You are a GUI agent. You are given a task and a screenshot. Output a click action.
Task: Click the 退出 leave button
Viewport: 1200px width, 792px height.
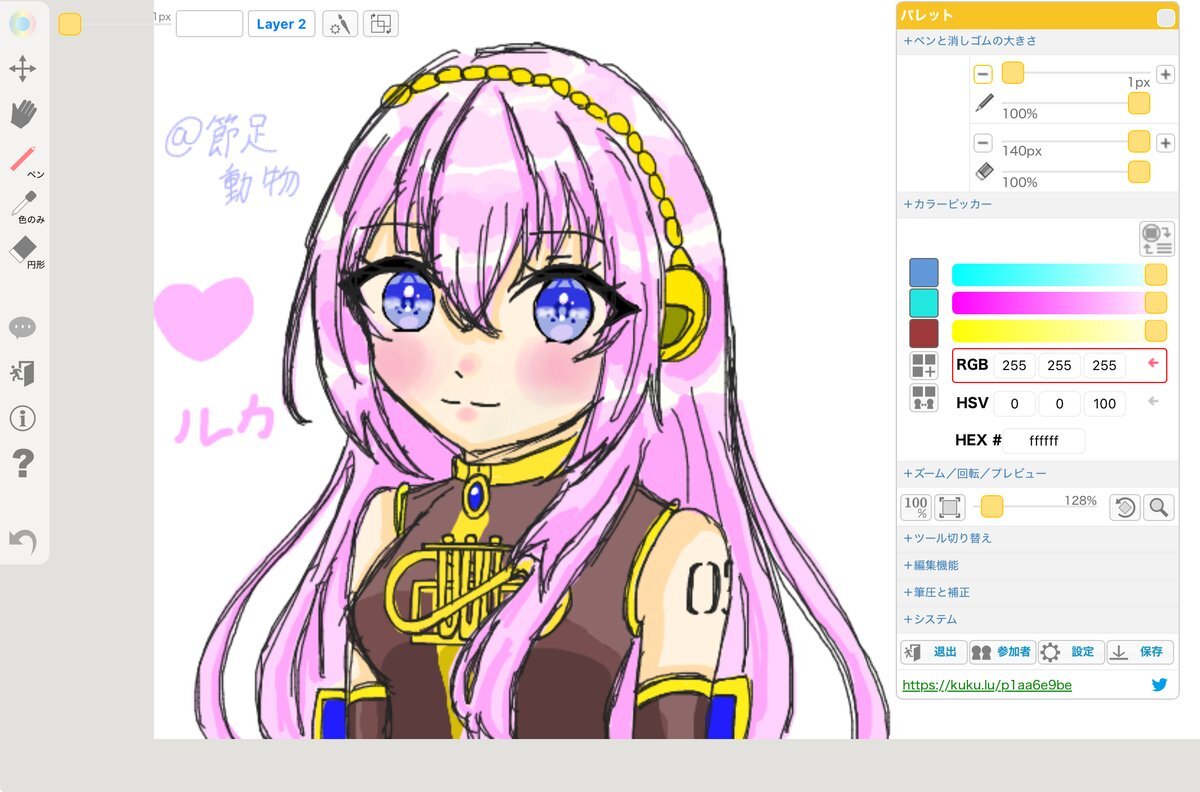934,652
